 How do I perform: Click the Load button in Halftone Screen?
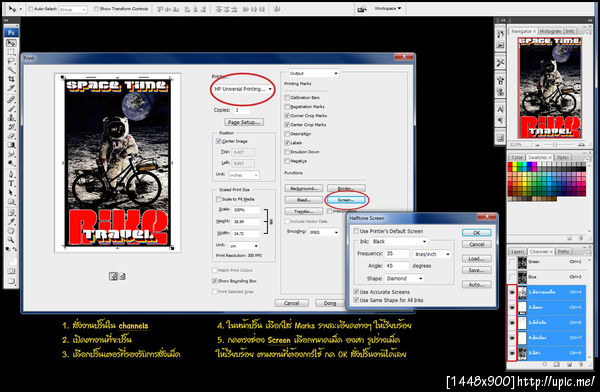[476, 259]
